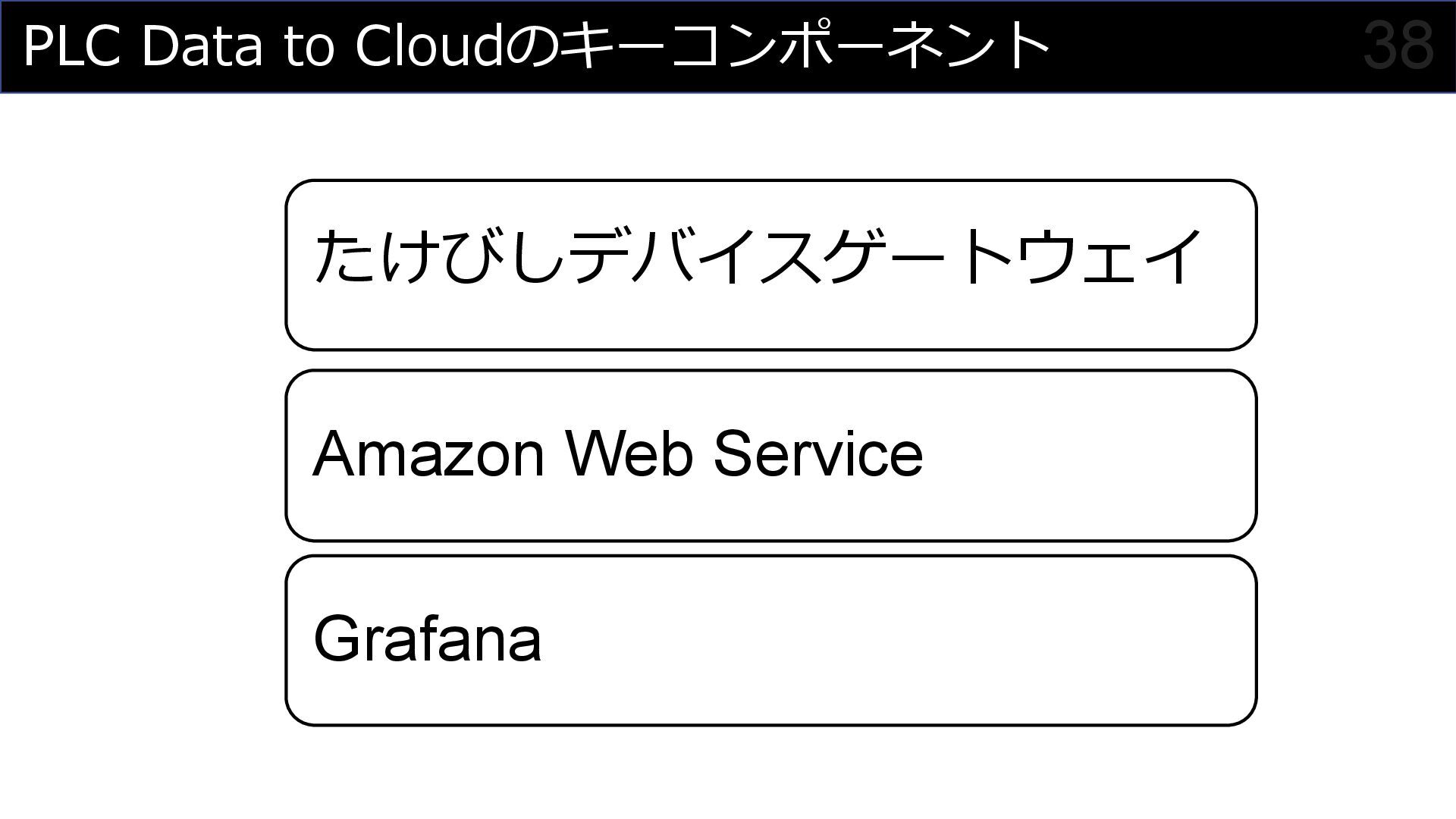Click キーコンポーネント in the title
Screen dimensions: 1456x819
point(804,46)
